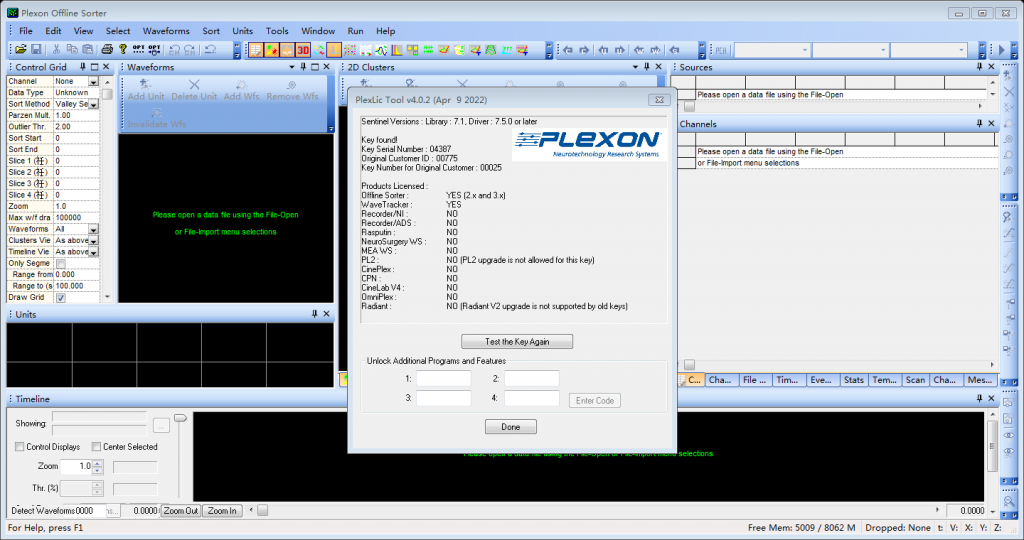Toggle the Draw Grid checkbox
The image size is (1024, 540).
(61, 298)
